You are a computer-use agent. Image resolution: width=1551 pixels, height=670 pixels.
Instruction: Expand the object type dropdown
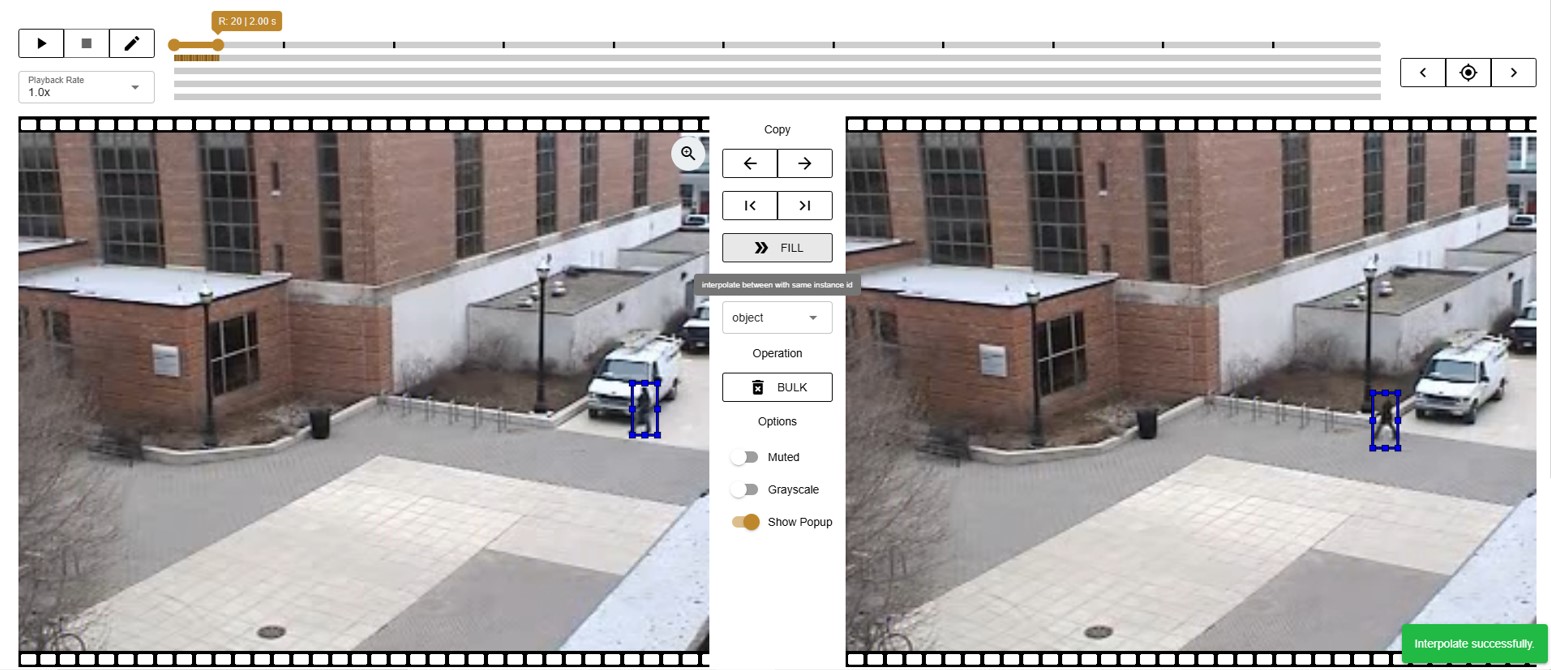(x=777, y=317)
